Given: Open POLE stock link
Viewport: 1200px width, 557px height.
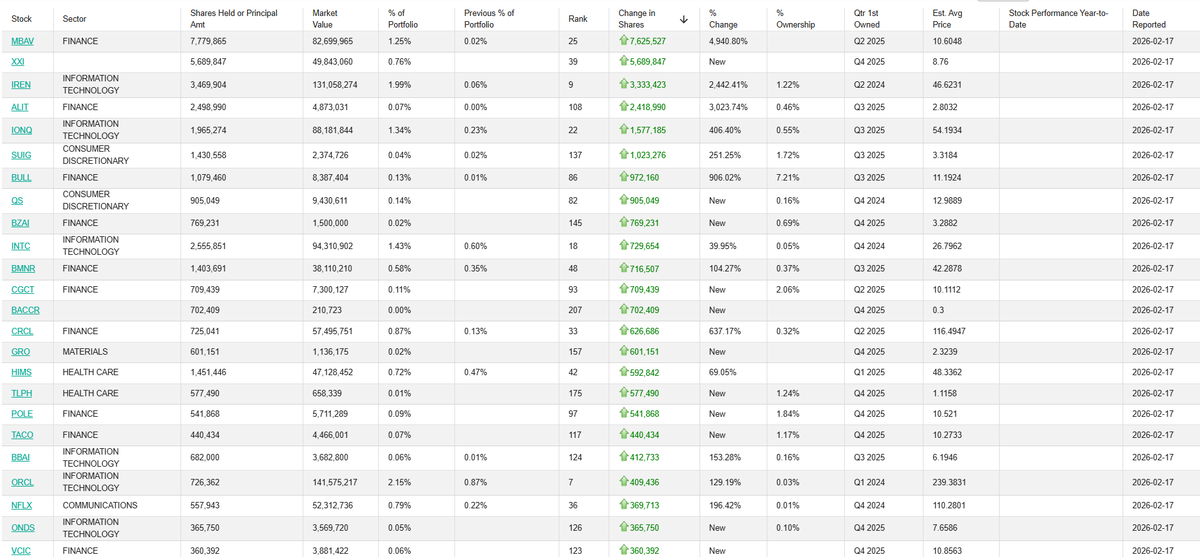Looking at the screenshot, I should 22,413.
